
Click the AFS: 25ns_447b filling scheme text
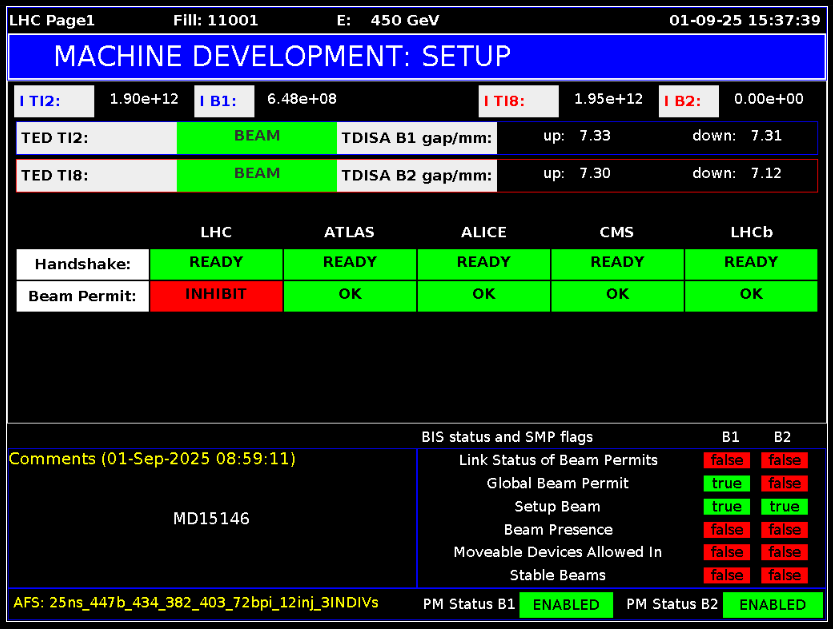(x=196, y=603)
